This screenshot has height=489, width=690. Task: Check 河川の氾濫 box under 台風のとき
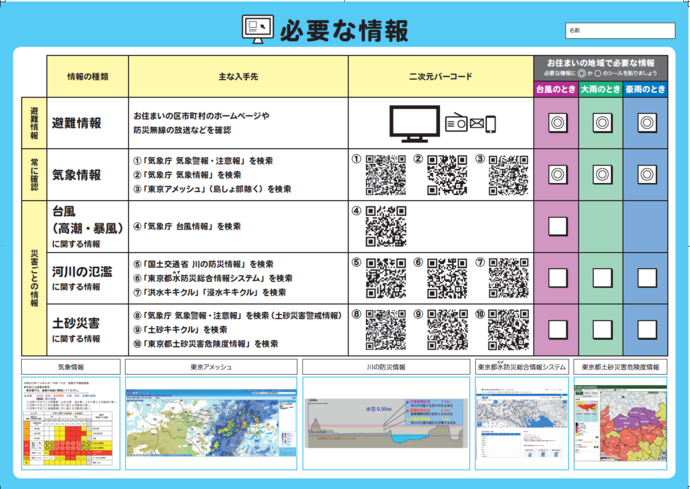point(558,278)
